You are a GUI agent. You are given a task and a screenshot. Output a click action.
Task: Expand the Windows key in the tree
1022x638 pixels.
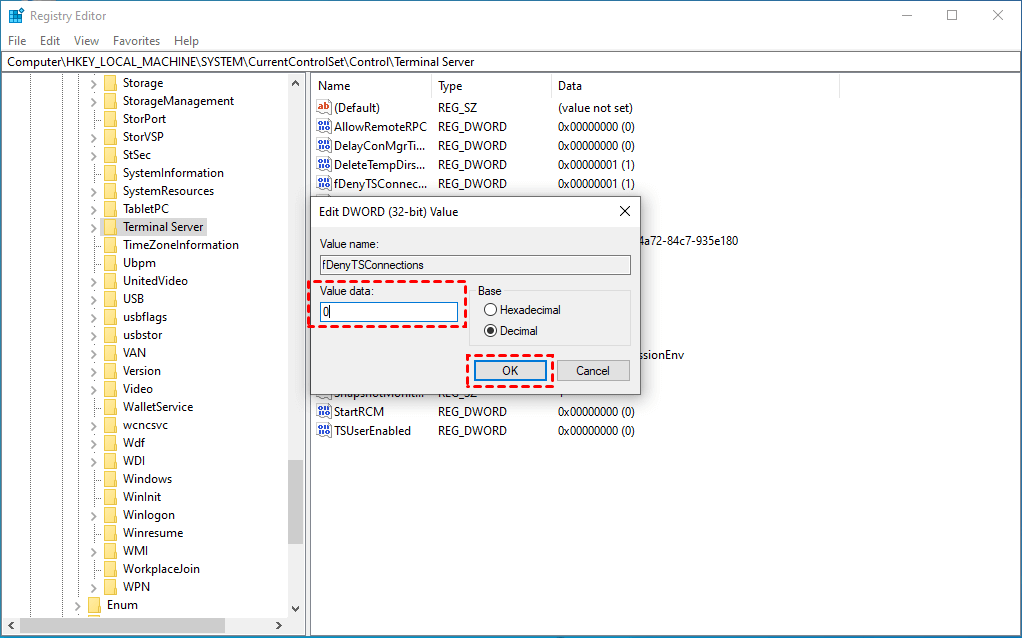tap(93, 479)
